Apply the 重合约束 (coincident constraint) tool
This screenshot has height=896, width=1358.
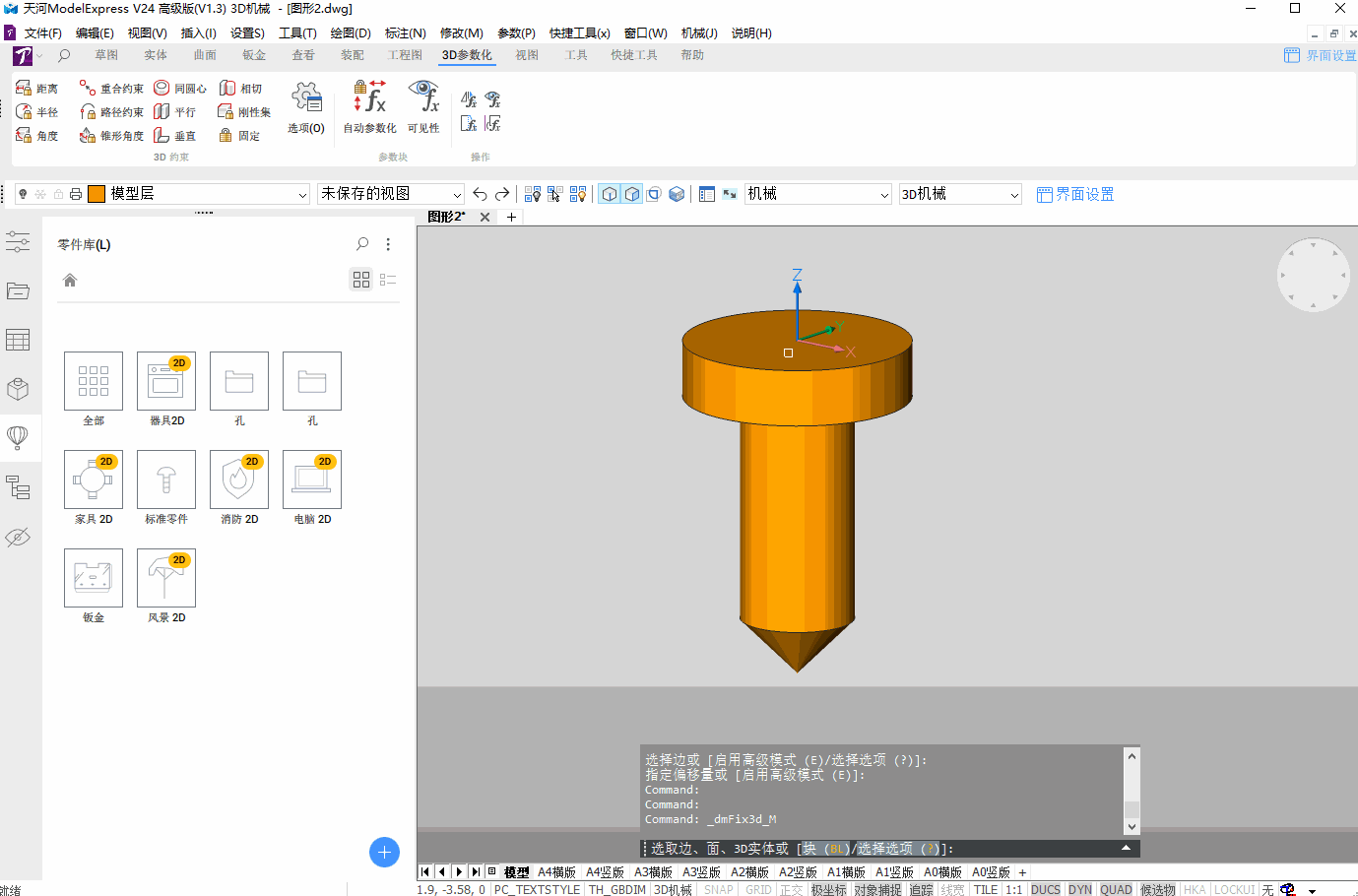point(111,89)
